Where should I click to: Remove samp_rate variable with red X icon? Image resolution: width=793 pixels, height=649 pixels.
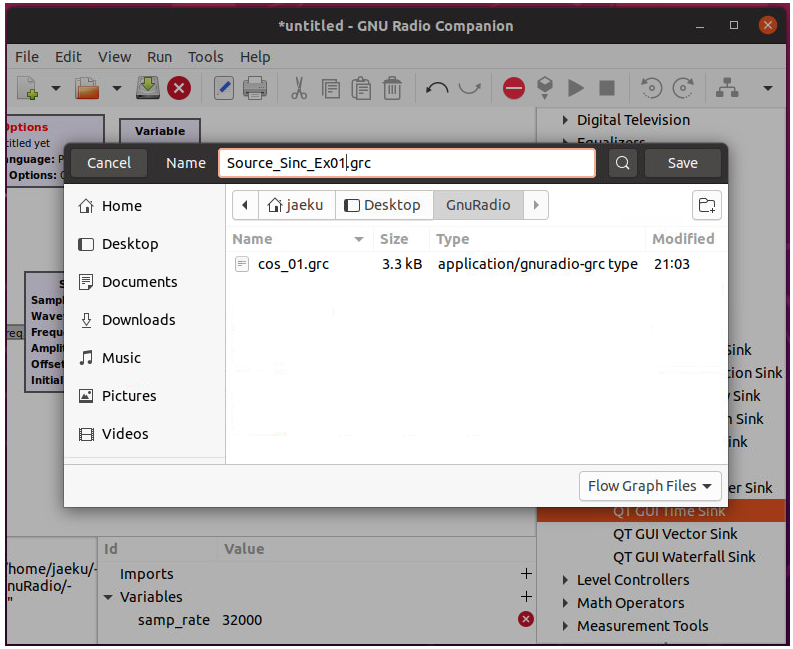pyautogui.click(x=526, y=619)
